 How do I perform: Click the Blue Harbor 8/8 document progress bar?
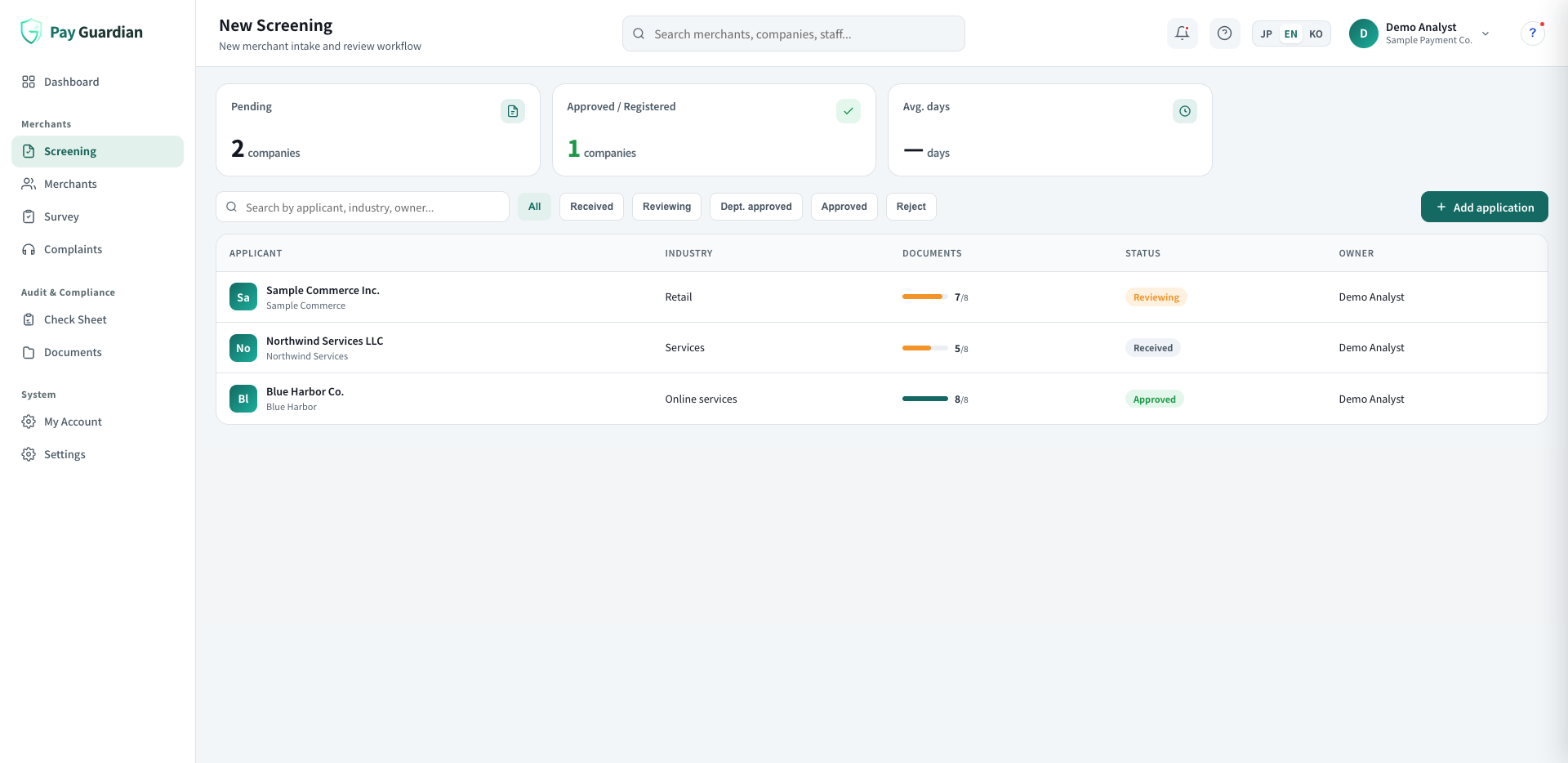(925, 399)
